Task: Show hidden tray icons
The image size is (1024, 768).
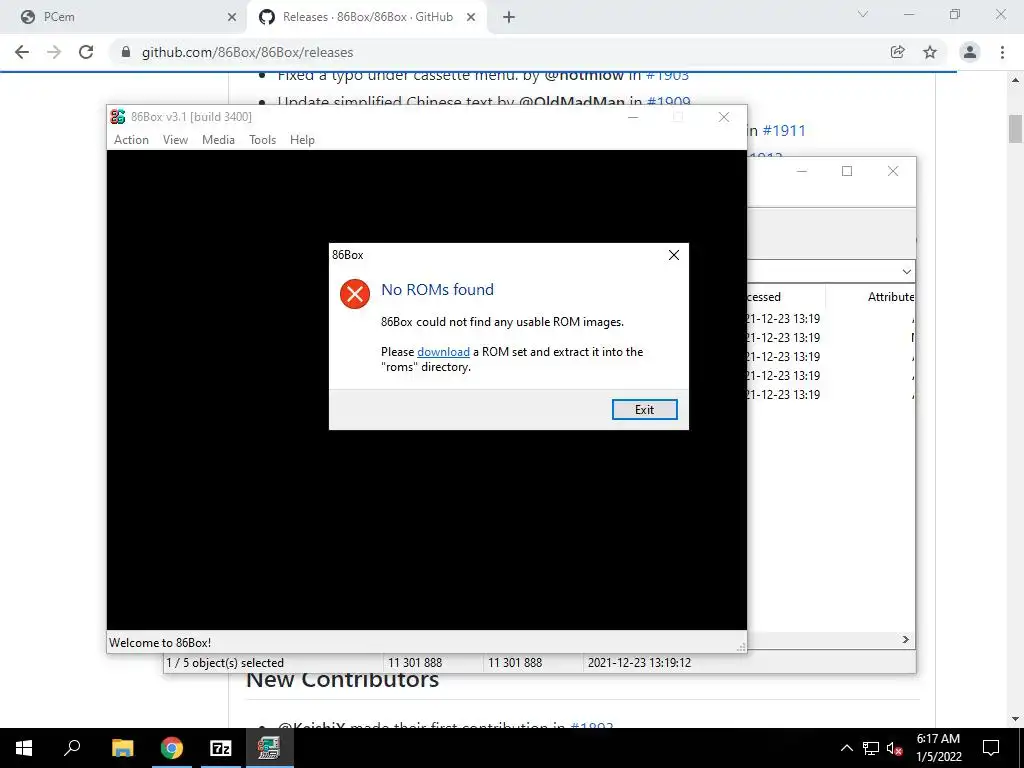Action: coord(846,748)
